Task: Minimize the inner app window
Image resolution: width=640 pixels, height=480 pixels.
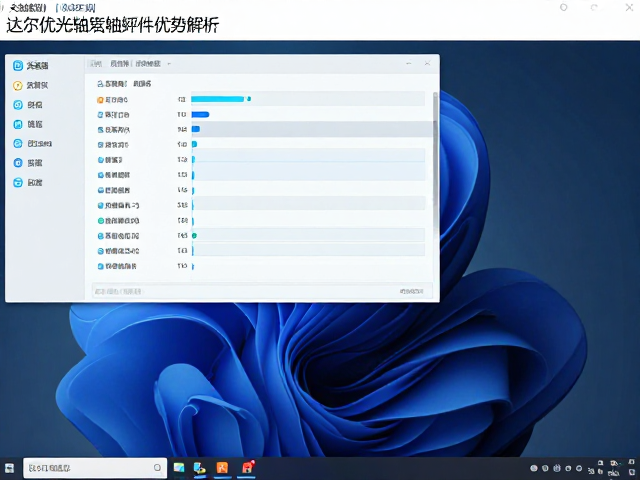Action: [x=409, y=63]
